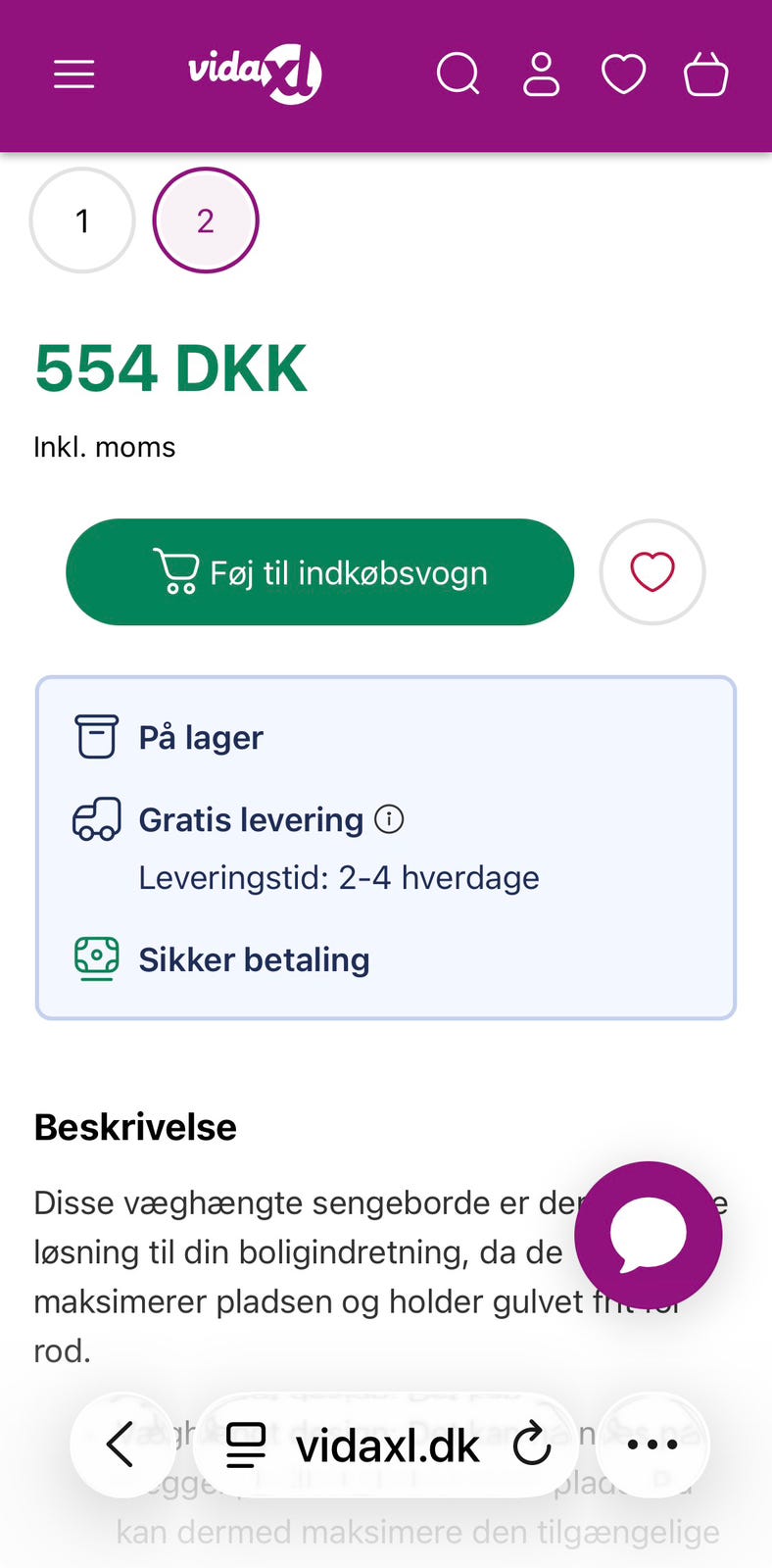This screenshot has height=1568, width=772.
Task: Select quantity option 2
Action: (x=206, y=220)
